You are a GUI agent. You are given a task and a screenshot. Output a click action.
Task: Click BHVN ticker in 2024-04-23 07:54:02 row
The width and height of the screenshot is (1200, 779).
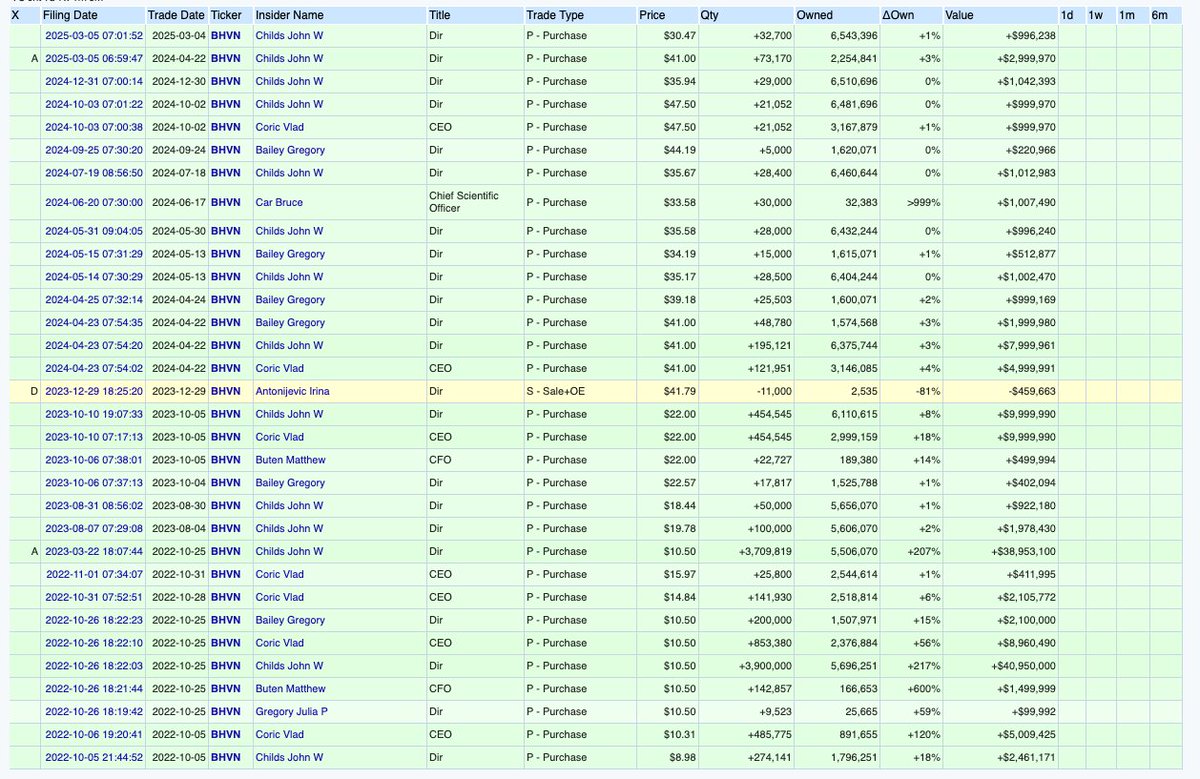(226, 368)
